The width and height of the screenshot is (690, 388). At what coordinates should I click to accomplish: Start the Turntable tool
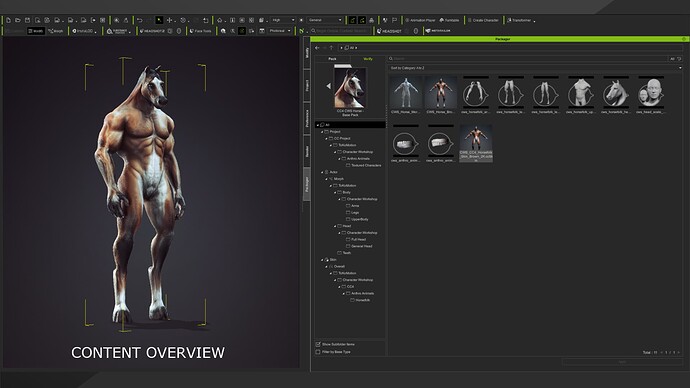pyautogui.click(x=449, y=20)
